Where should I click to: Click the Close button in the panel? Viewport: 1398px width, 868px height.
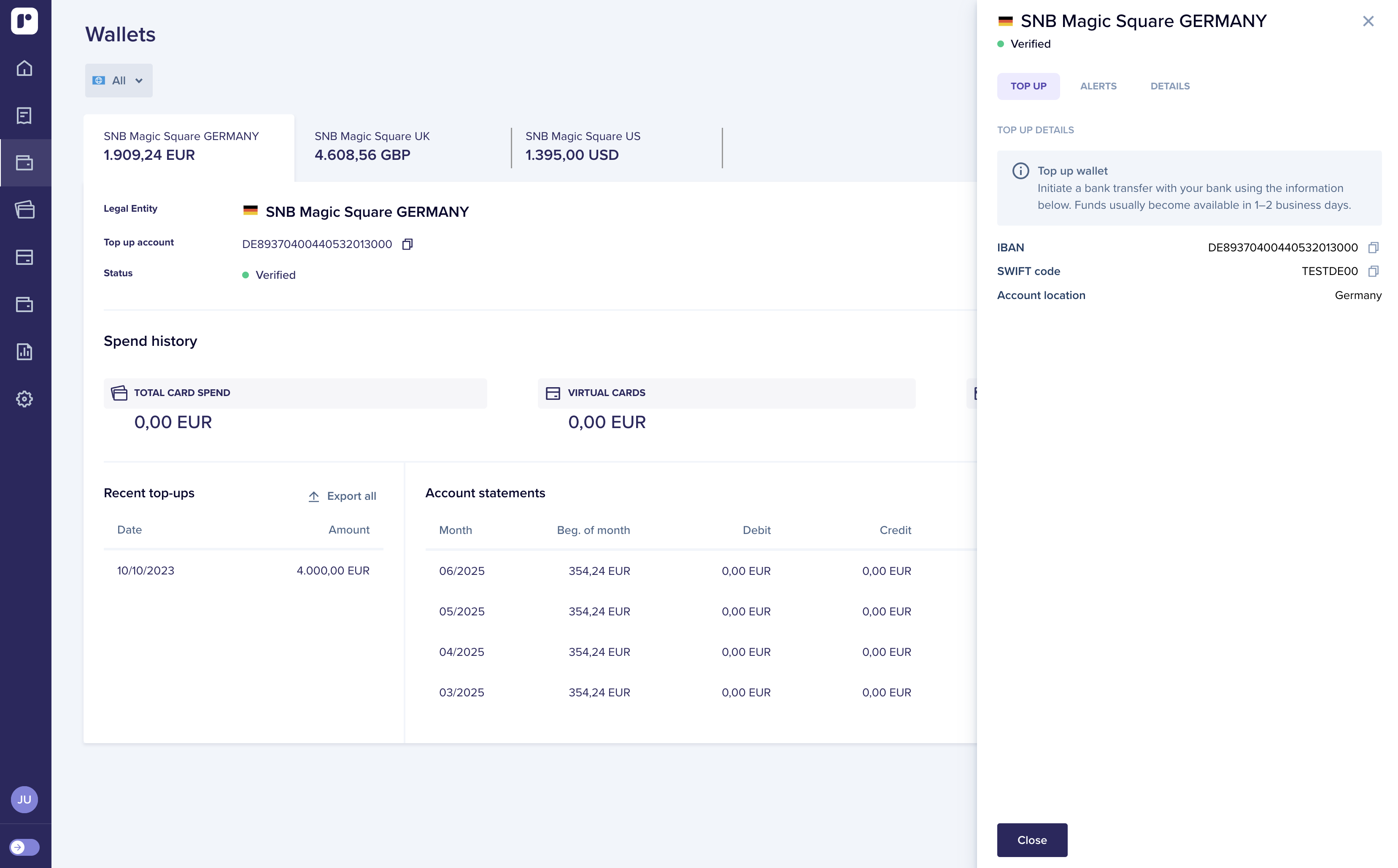[x=1032, y=840]
